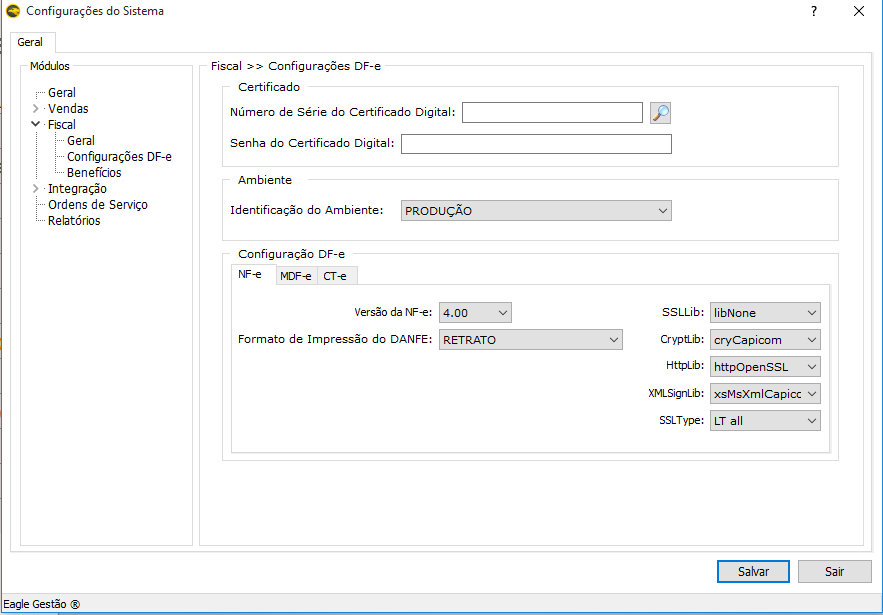This screenshot has width=883, height=615.
Task: Click the Salvar button
Action: pyautogui.click(x=753, y=572)
